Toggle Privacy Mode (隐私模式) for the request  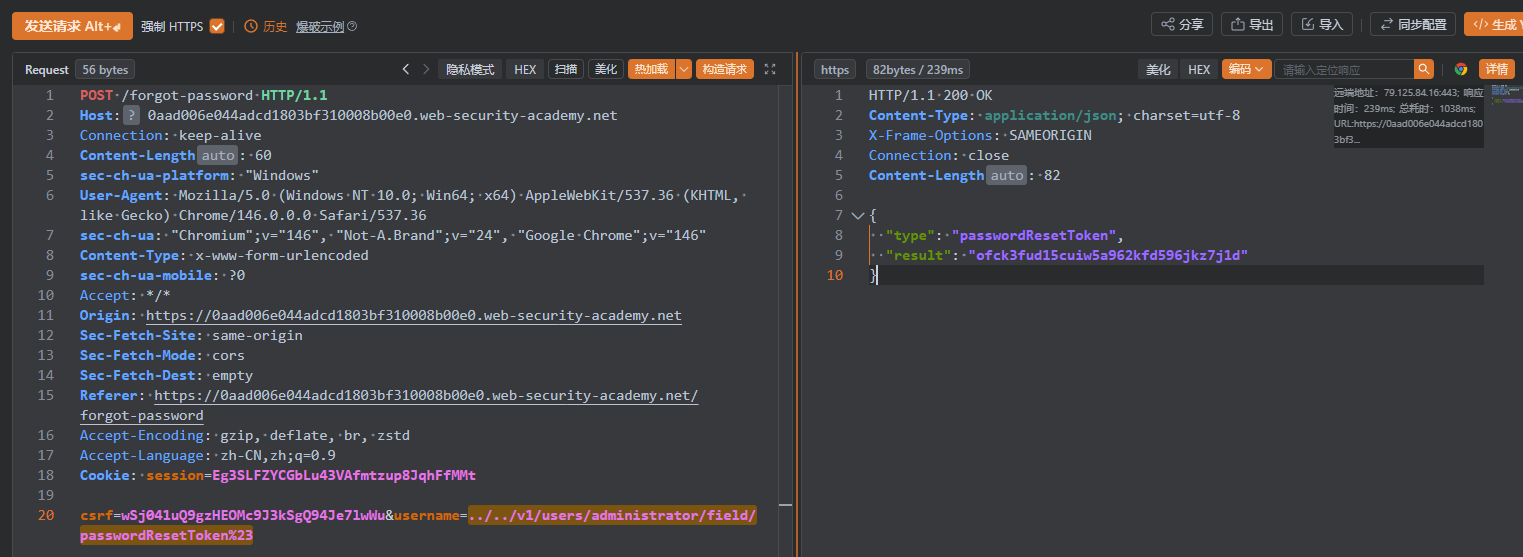click(x=470, y=69)
